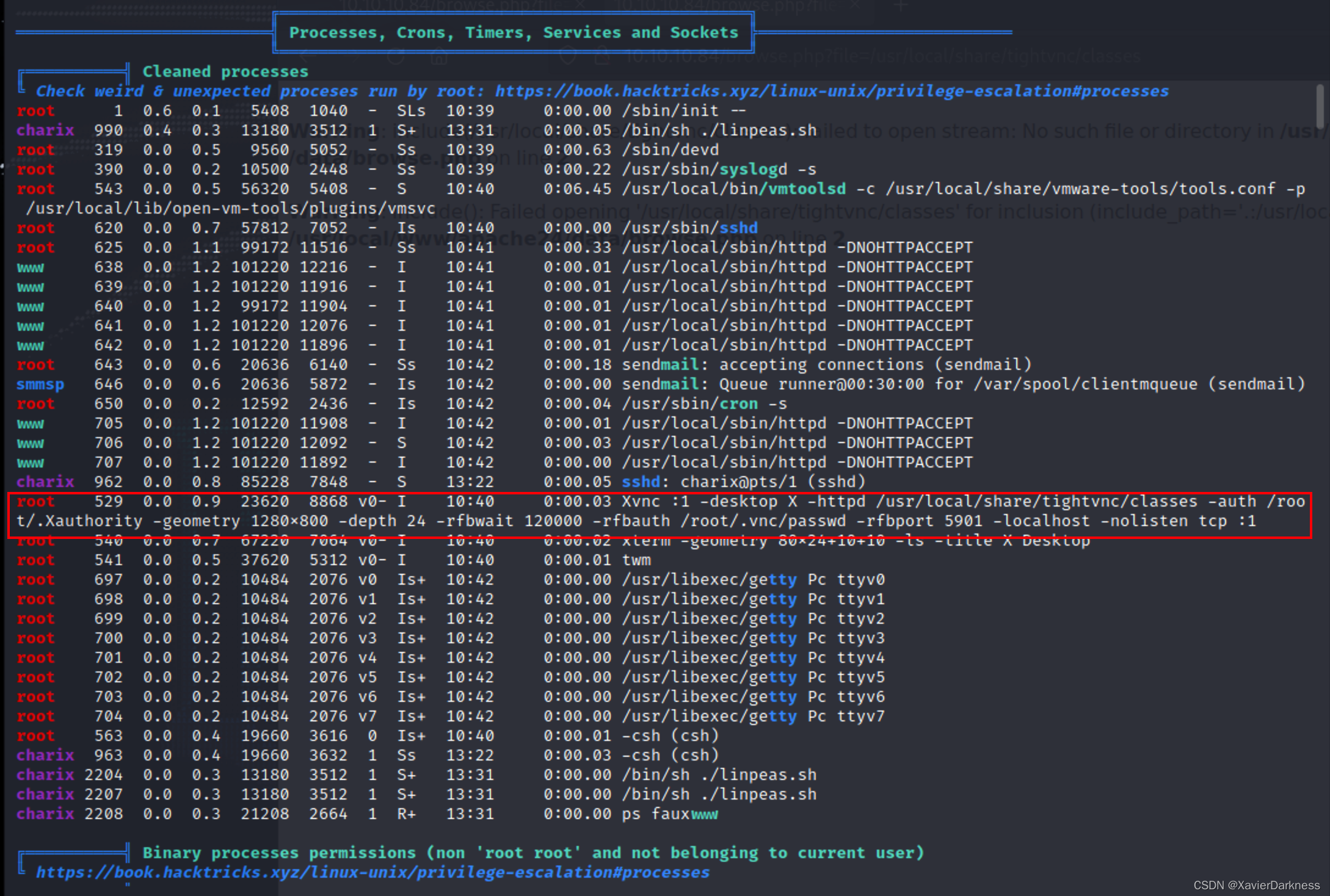Click 'sshd: charix@pts/1 (sshd)' entry
The width and height of the screenshot is (1330, 896).
pos(744,482)
